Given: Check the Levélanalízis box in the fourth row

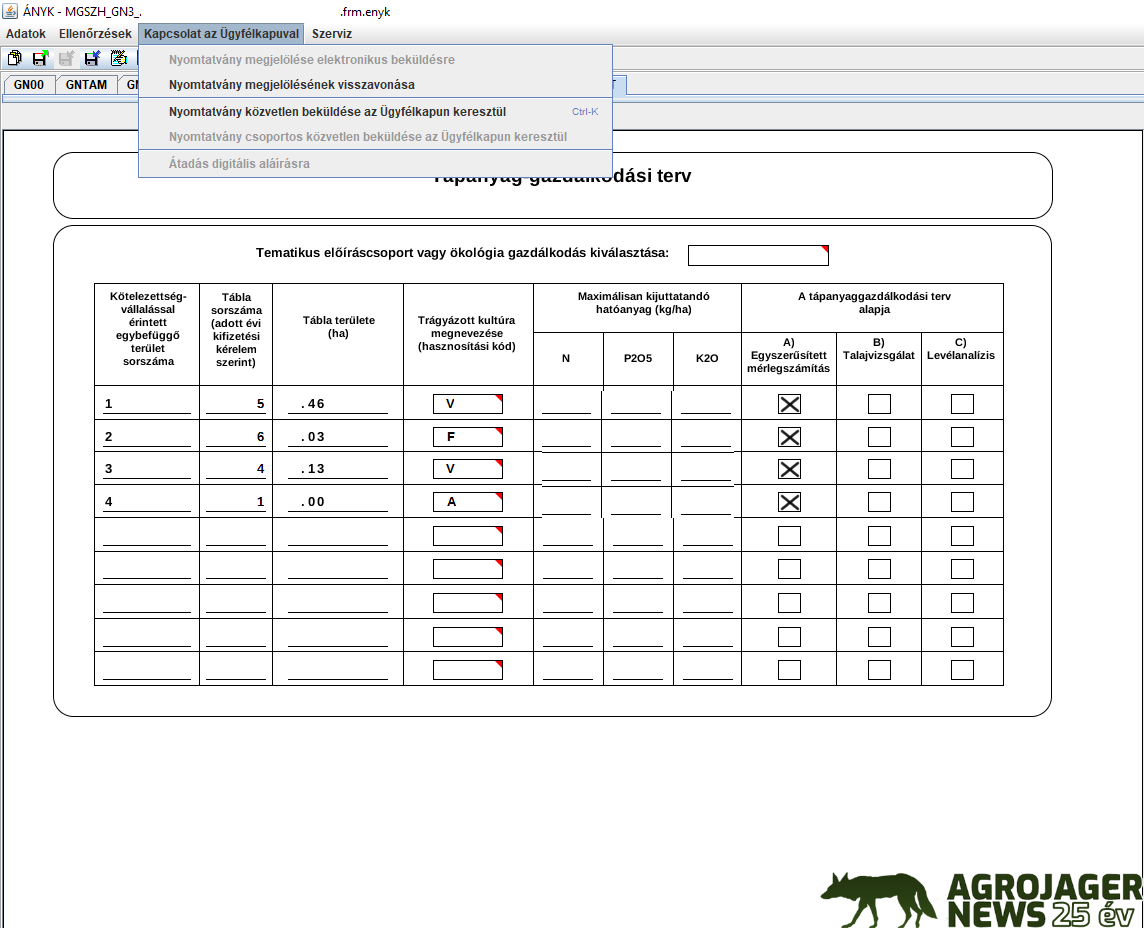Looking at the screenshot, I should tap(962, 502).
